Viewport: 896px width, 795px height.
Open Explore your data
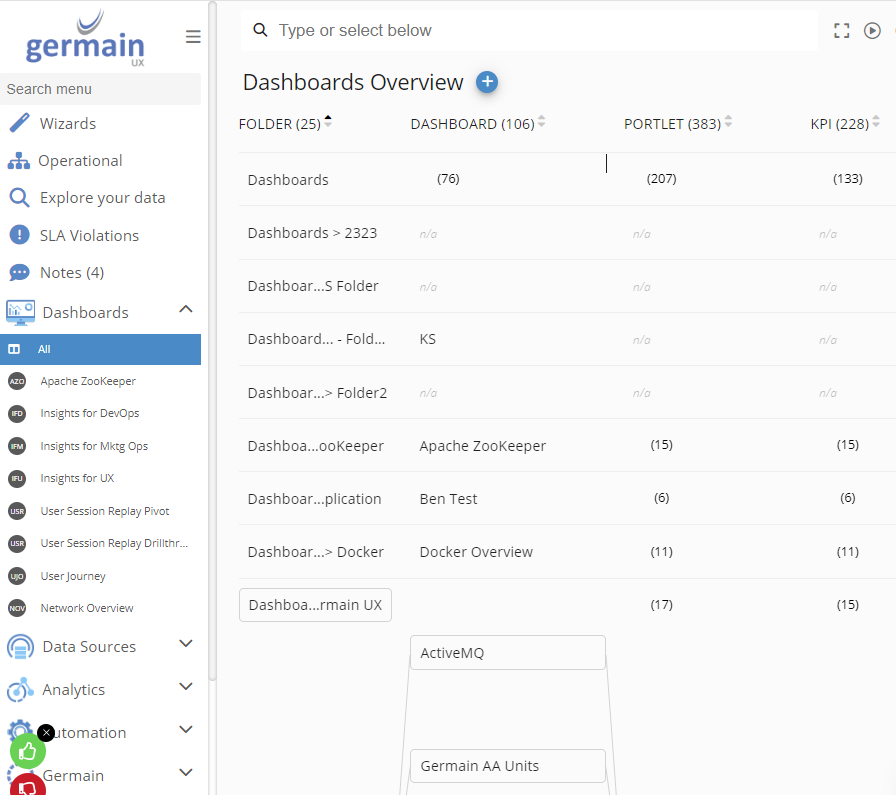102,198
